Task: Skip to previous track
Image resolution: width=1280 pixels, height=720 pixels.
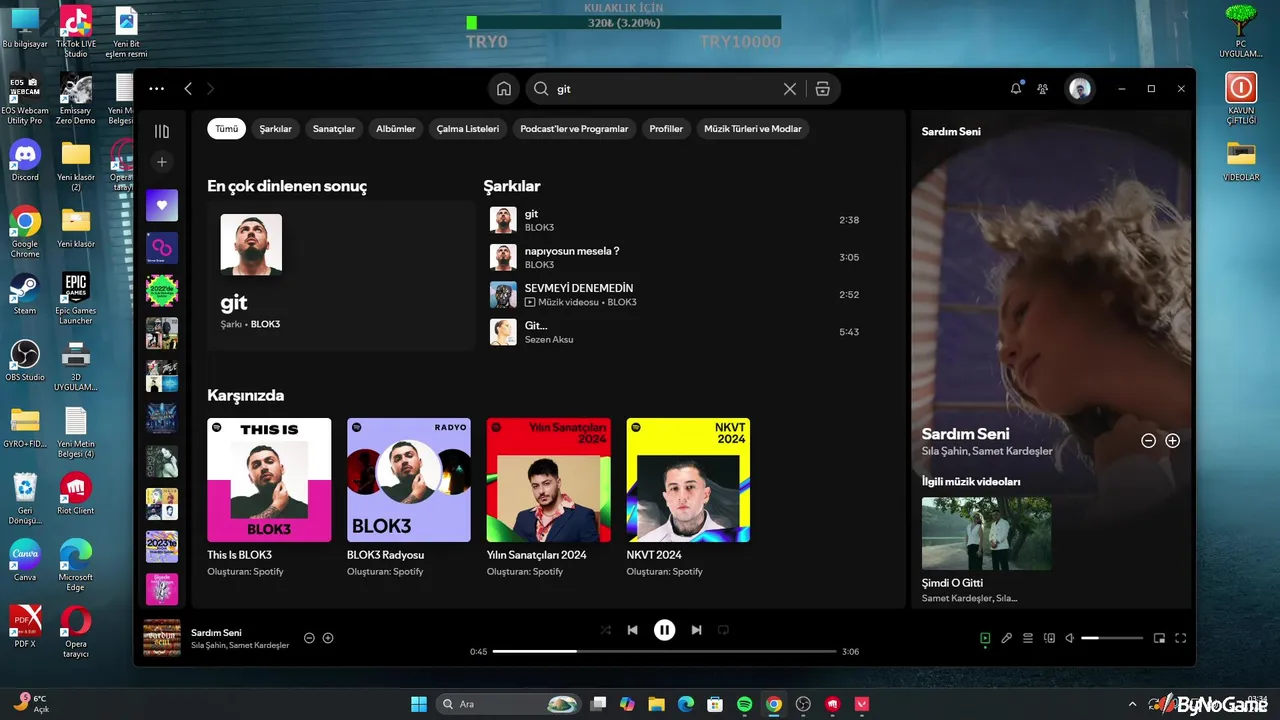Action: 633,630
